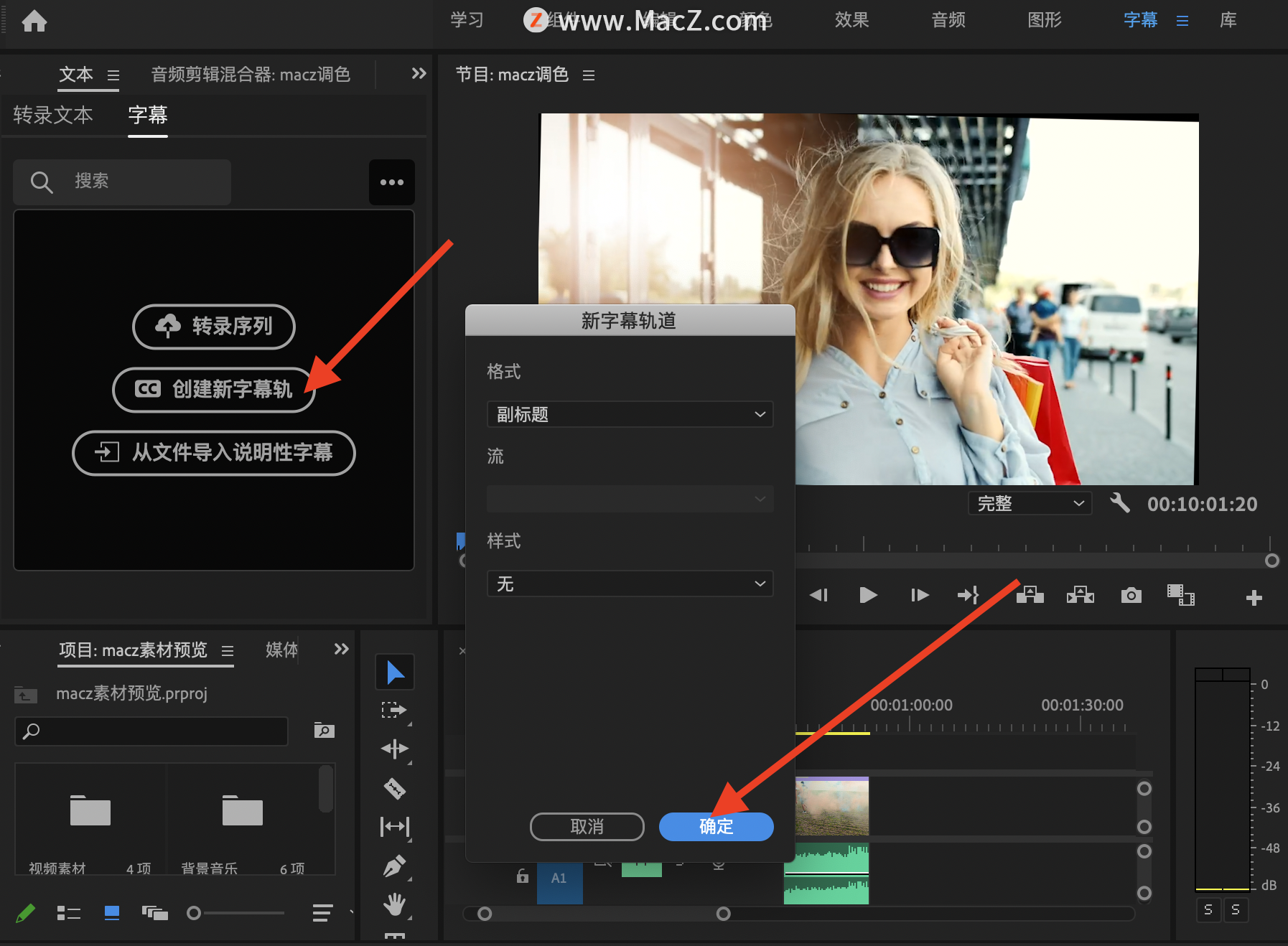The image size is (1288, 946).
Task: Go to the Home screen icon
Action: pyautogui.click(x=34, y=22)
